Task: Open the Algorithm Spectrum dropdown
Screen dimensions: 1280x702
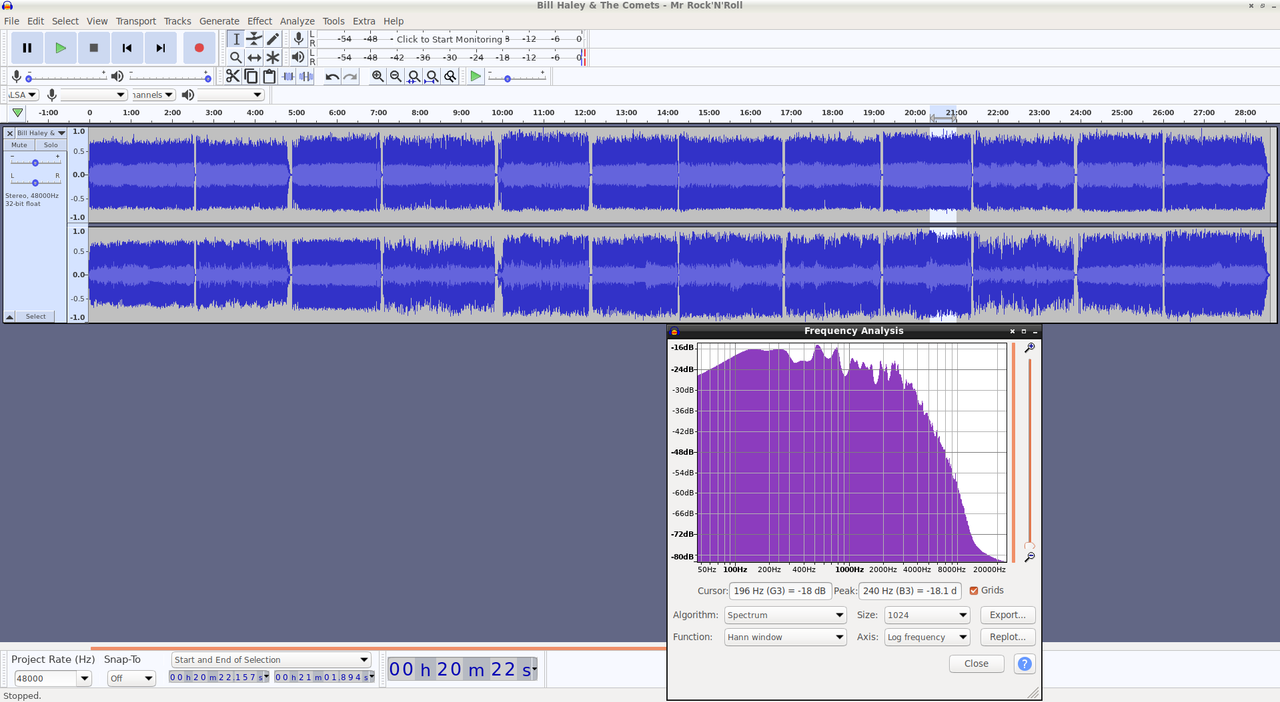Action: pos(786,615)
